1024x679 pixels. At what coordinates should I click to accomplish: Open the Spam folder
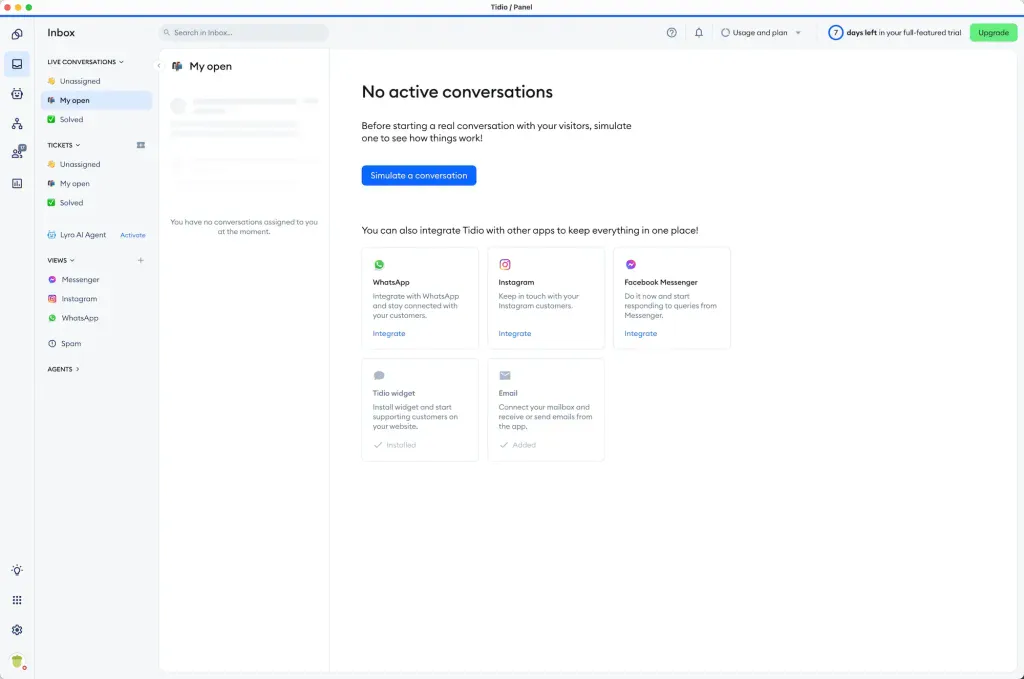tap(97, 343)
